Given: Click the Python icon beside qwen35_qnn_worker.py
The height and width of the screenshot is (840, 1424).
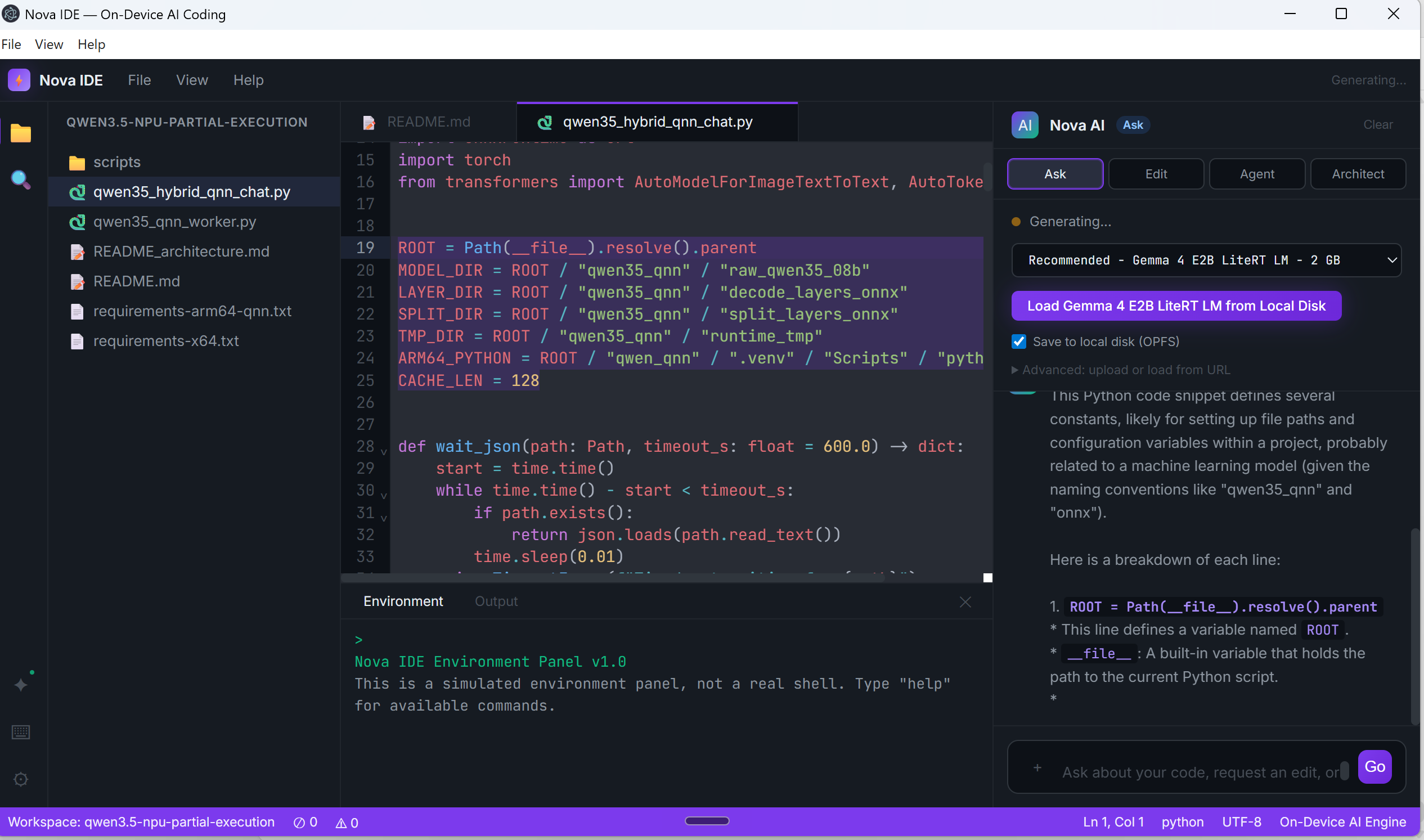Looking at the screenshot, I should tap(77, 222).
